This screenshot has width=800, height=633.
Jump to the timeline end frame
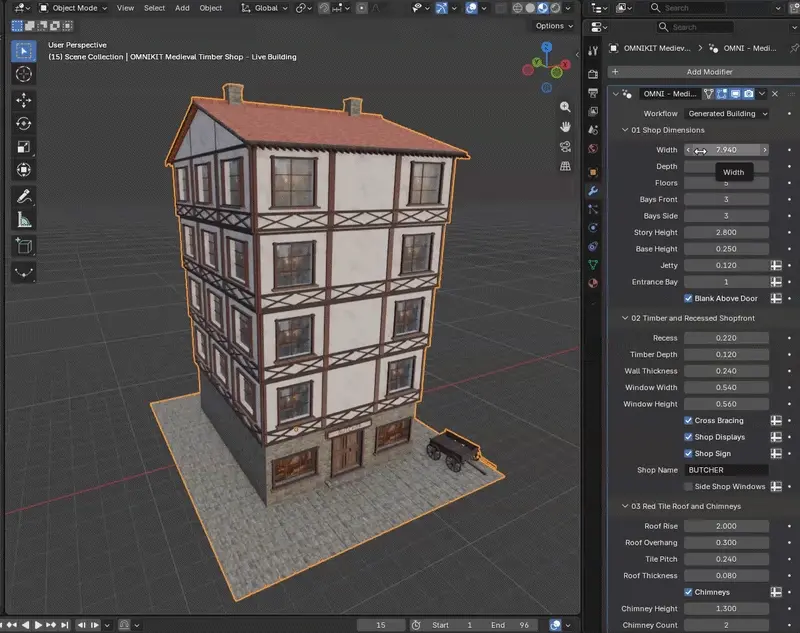coord(64,625)
